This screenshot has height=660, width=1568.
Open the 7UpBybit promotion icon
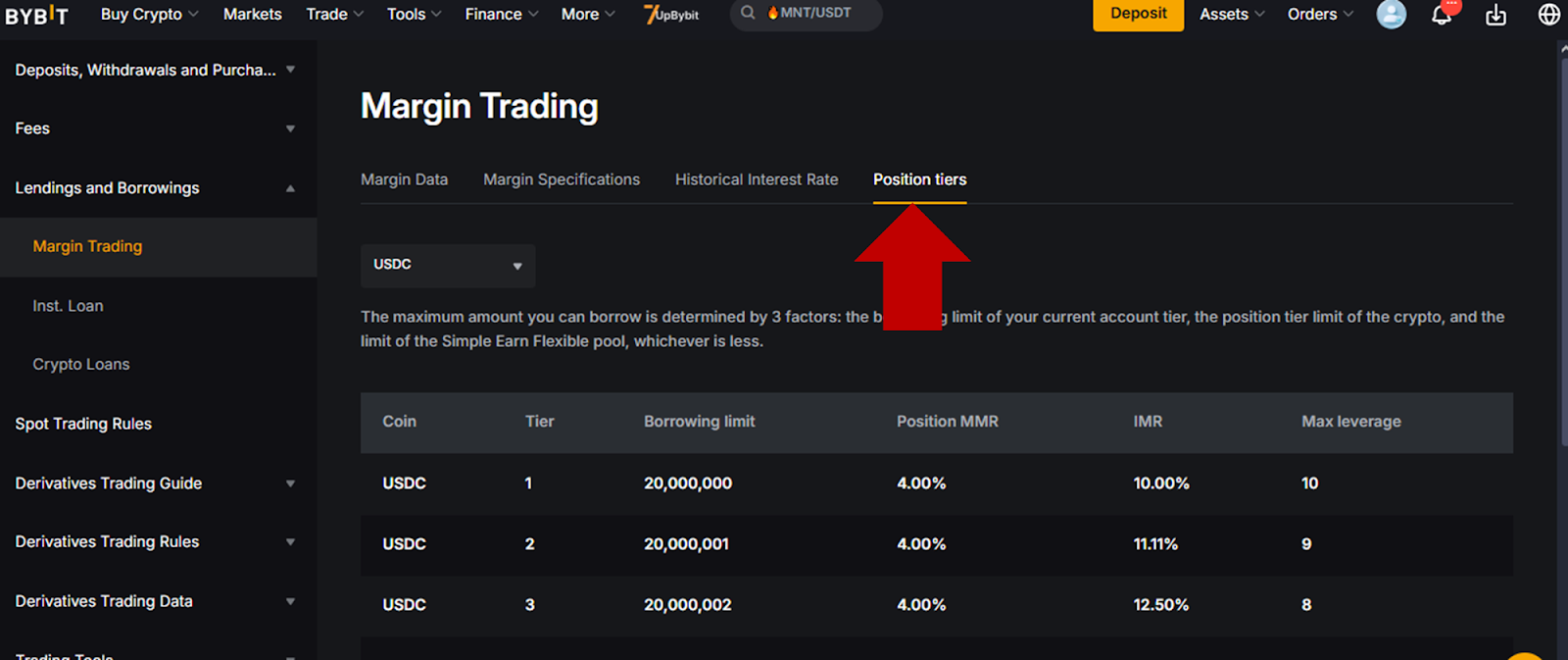(x=671, y=14)
